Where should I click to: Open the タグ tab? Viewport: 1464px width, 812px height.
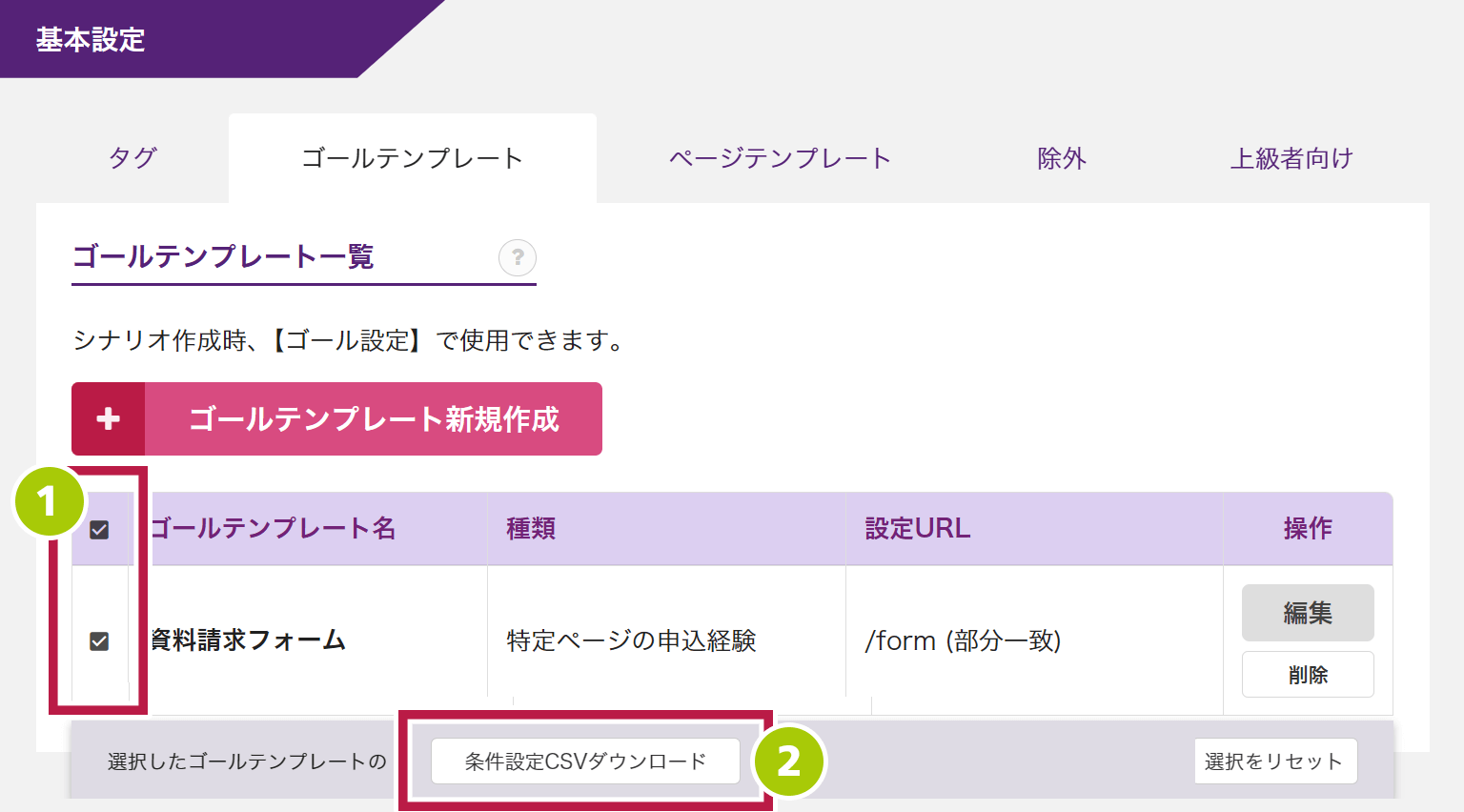tap(132, 158)
